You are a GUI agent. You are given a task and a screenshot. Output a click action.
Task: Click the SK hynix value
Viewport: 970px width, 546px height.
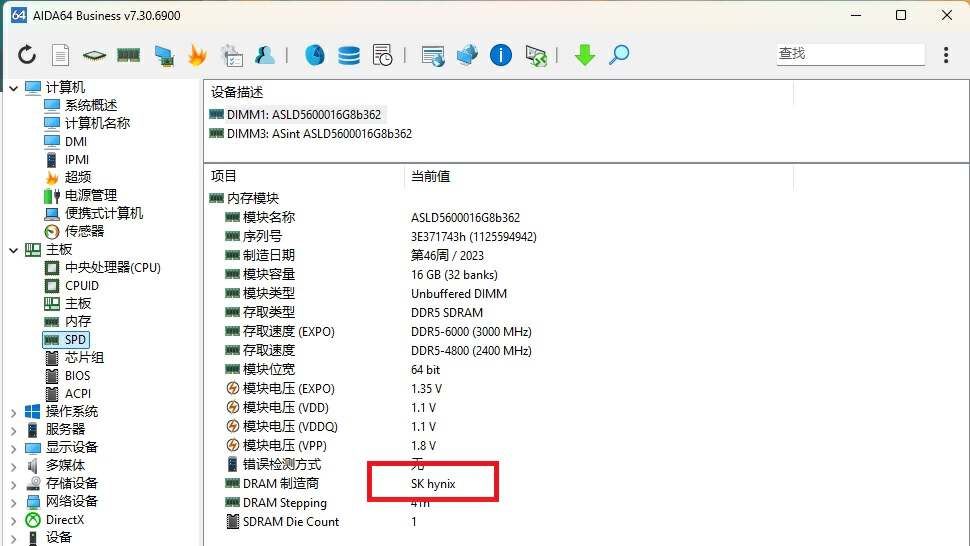coord(433,484)
